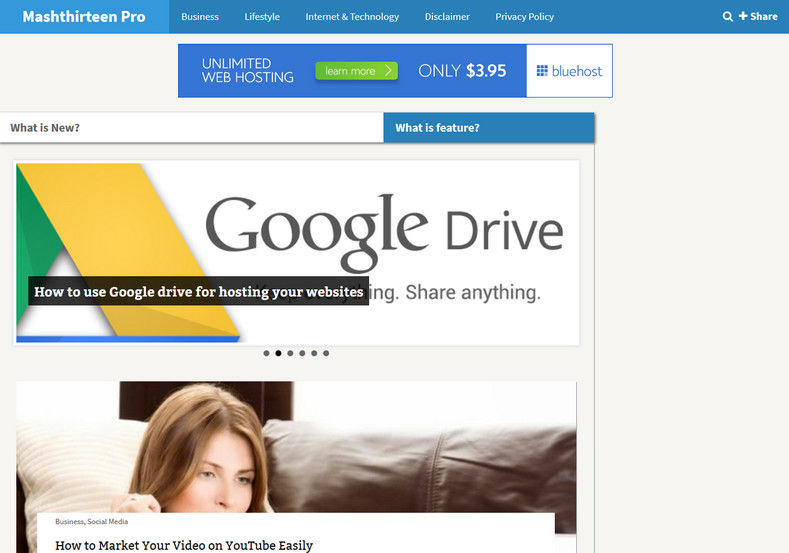Open the Mashthirteen Pro site logo

point(84,17)
